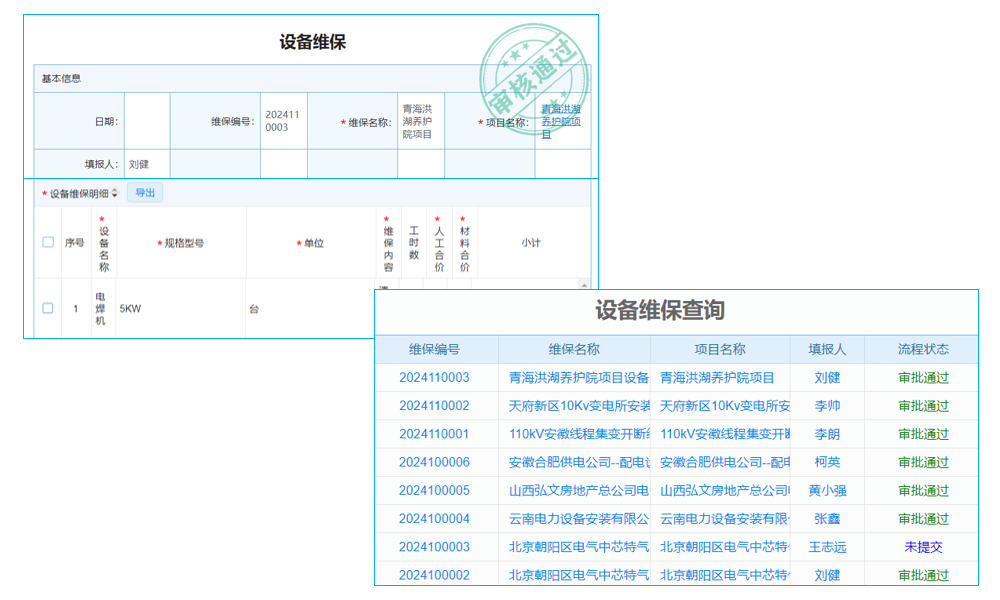The height and width of the screenshot is (600, 1000).
Task: Click 审批通过 status for 张鑫's record
Action: point(922,519)
